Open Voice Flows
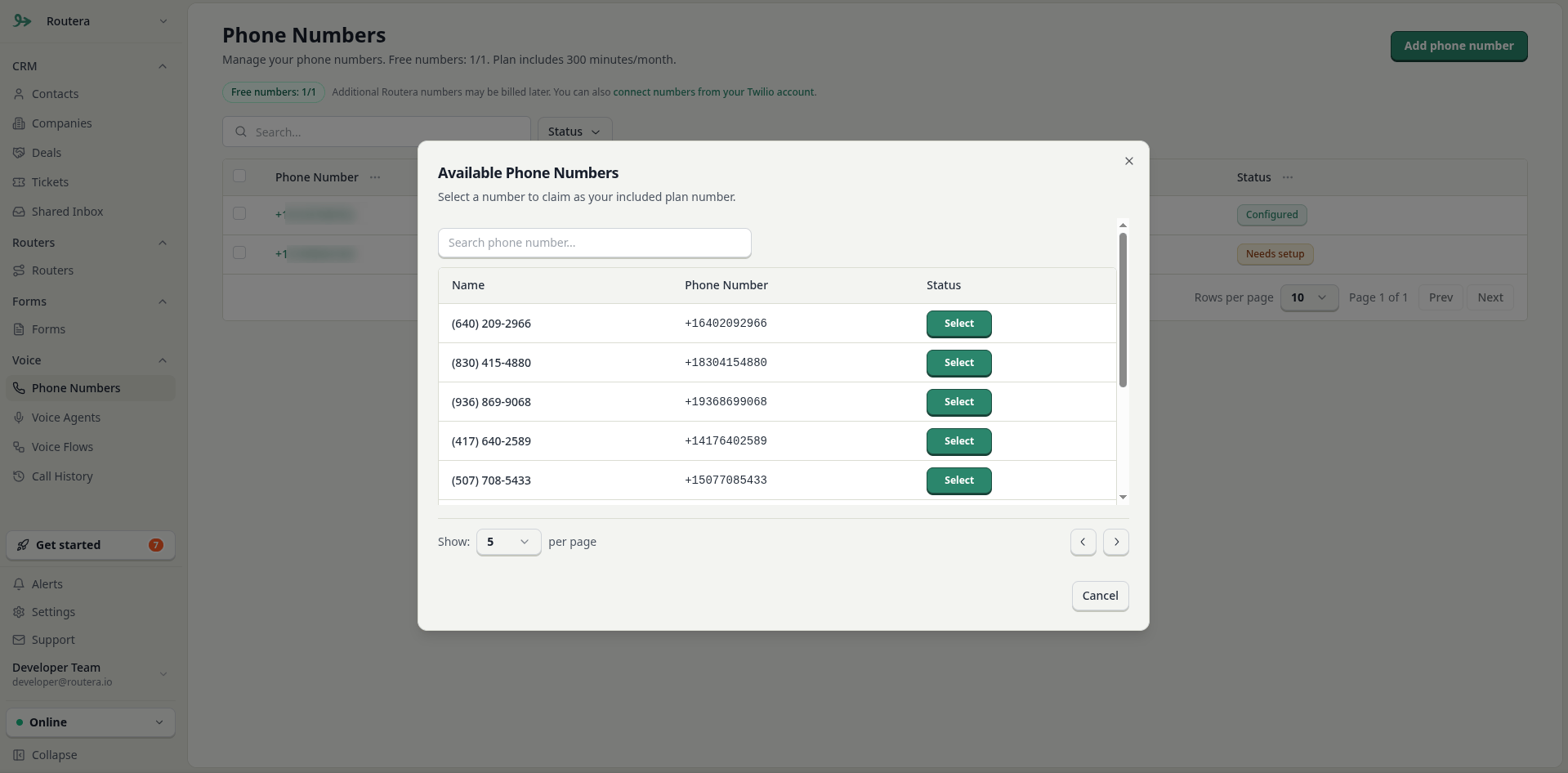This screenshot has height=773, width=1568. tap(90, 447)
